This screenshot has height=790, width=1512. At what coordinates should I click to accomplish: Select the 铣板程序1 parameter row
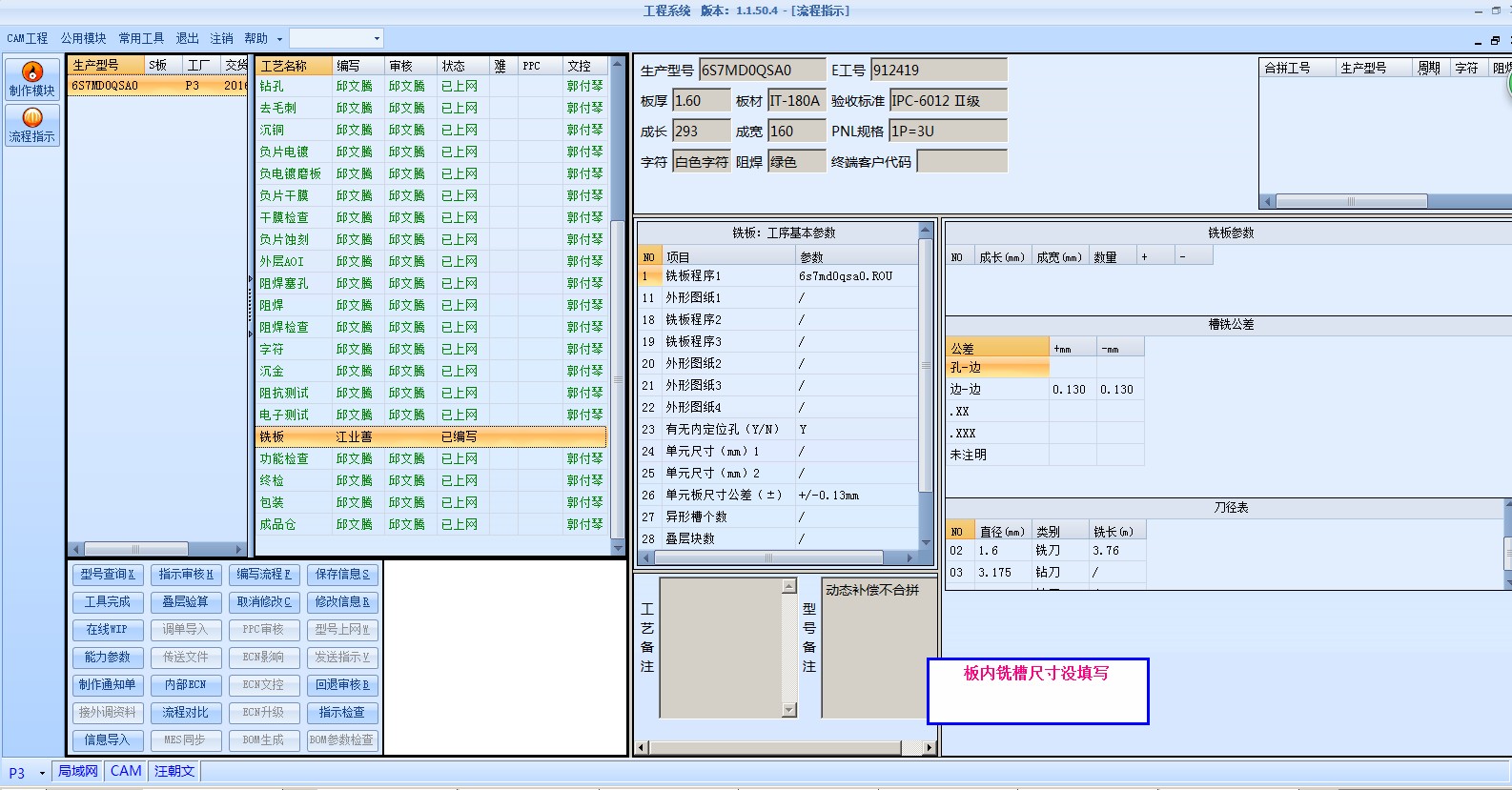(x=778, y=276)
